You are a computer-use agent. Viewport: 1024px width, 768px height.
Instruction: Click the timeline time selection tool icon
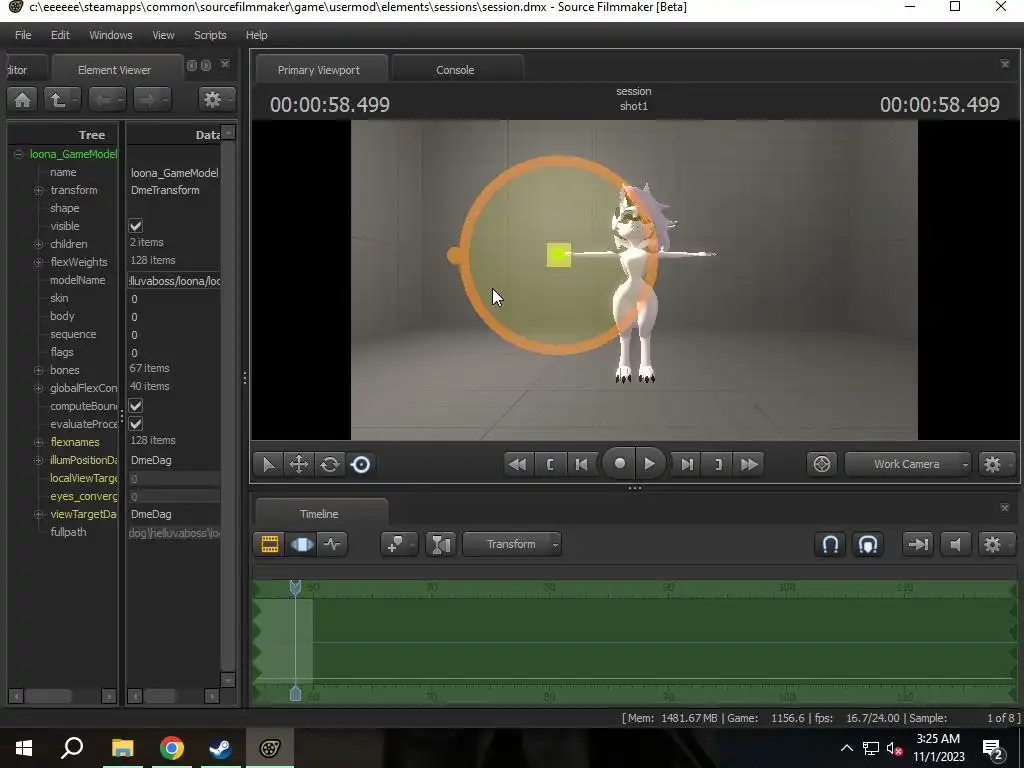click(441, 544)
